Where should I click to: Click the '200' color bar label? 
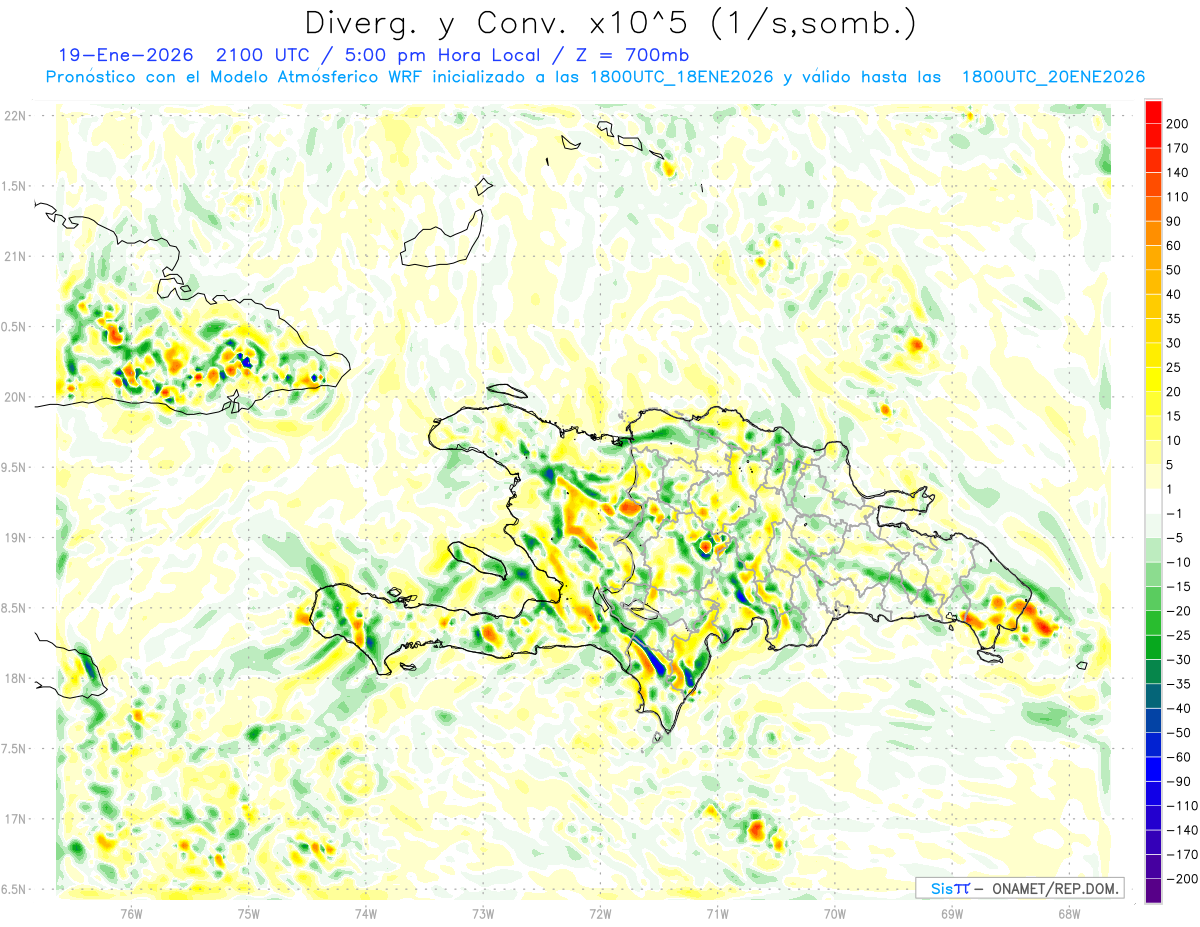(x=1179, y=123)
